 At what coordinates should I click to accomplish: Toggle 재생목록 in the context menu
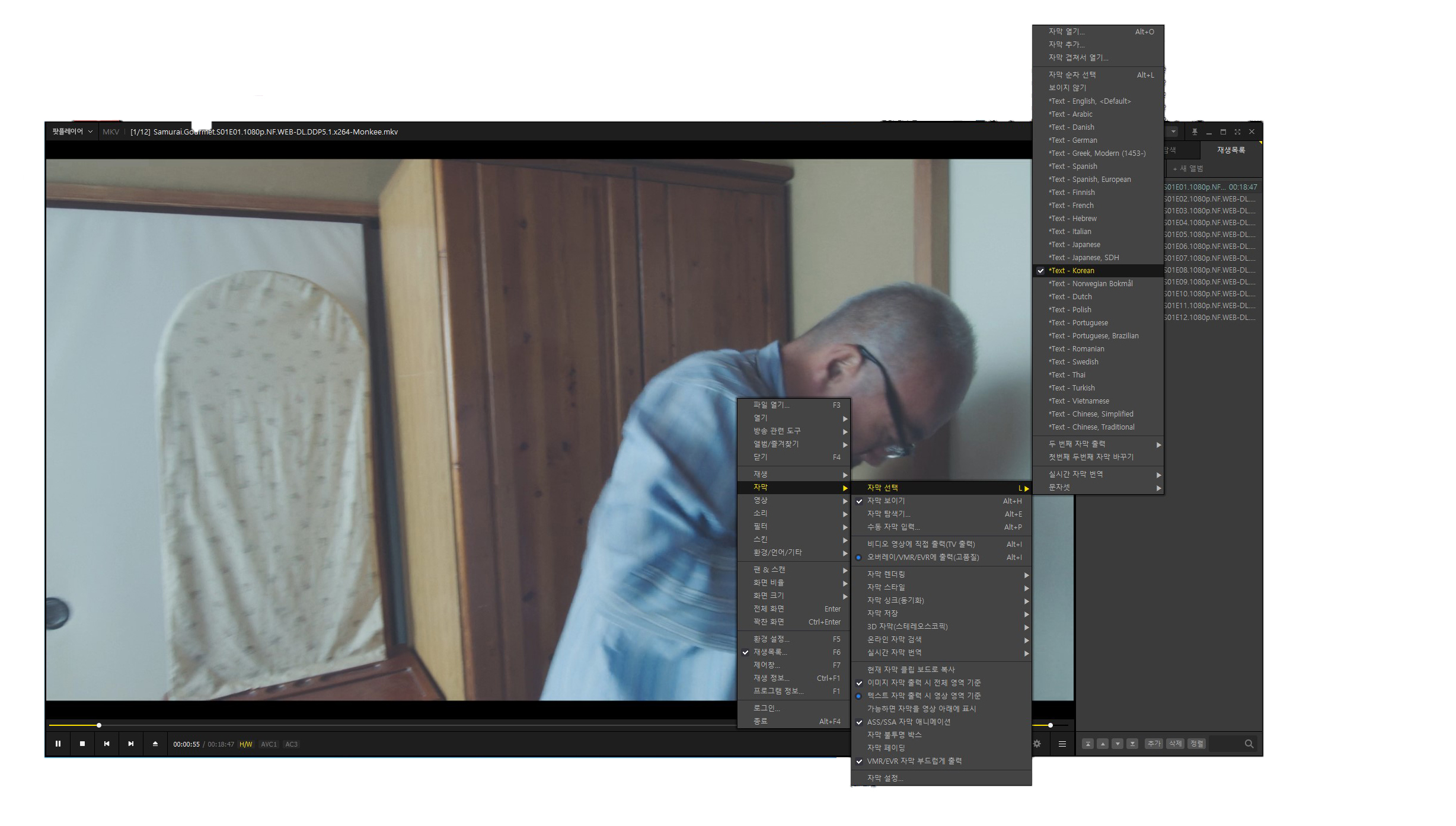(794, 652)
